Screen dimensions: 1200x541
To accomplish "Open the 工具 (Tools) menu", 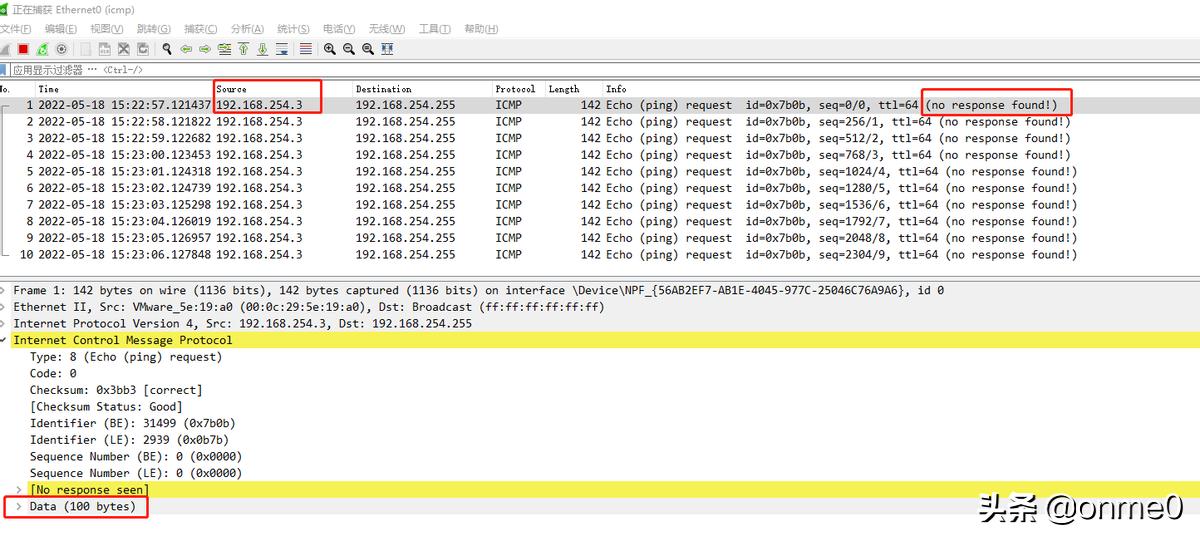I will click(x=435, y=29).
